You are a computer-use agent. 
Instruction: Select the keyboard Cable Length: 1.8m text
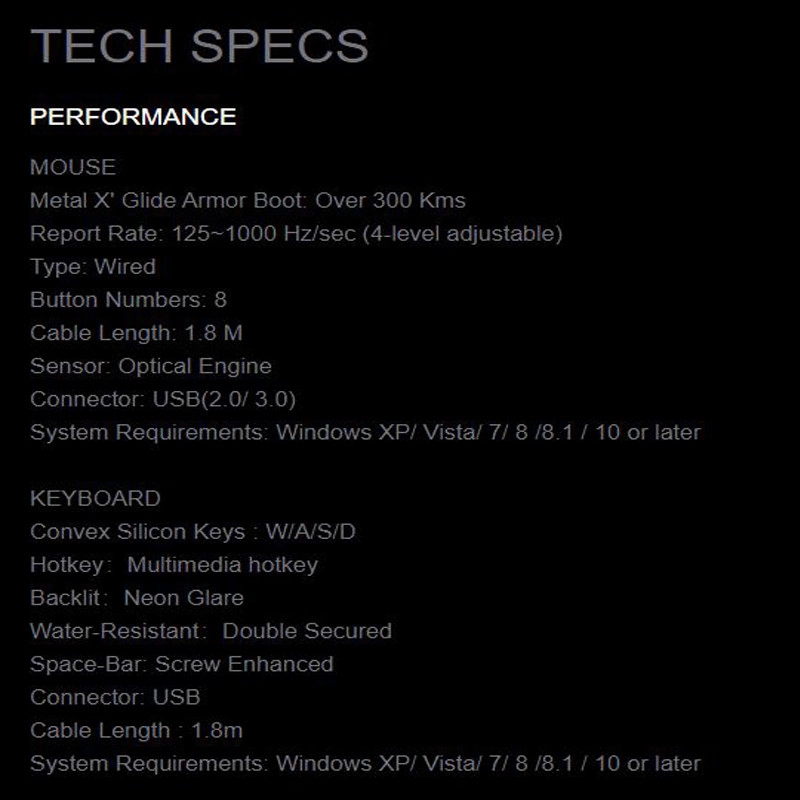coord(136,731)
